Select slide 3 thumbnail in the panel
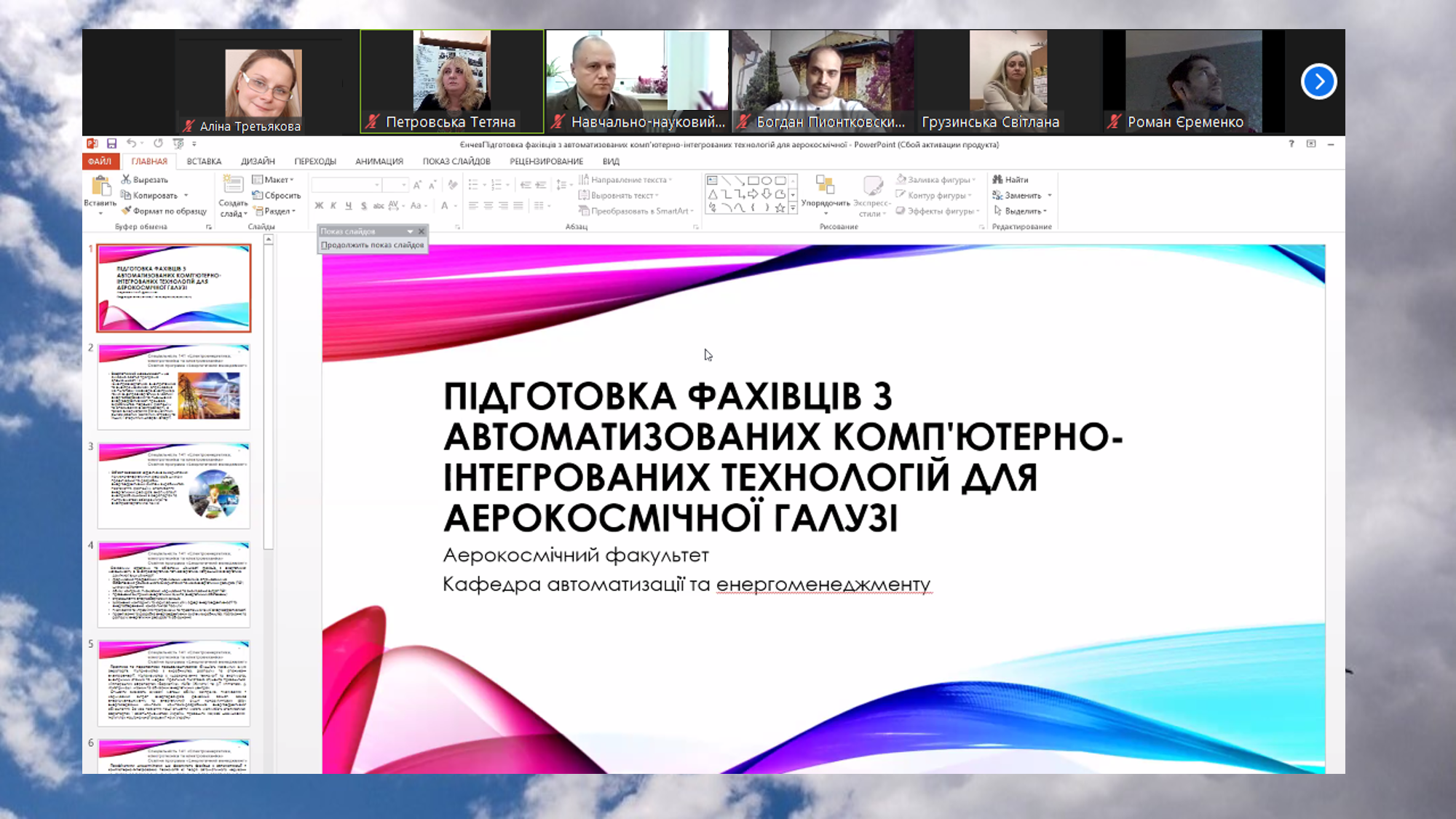 click(174, 484)
